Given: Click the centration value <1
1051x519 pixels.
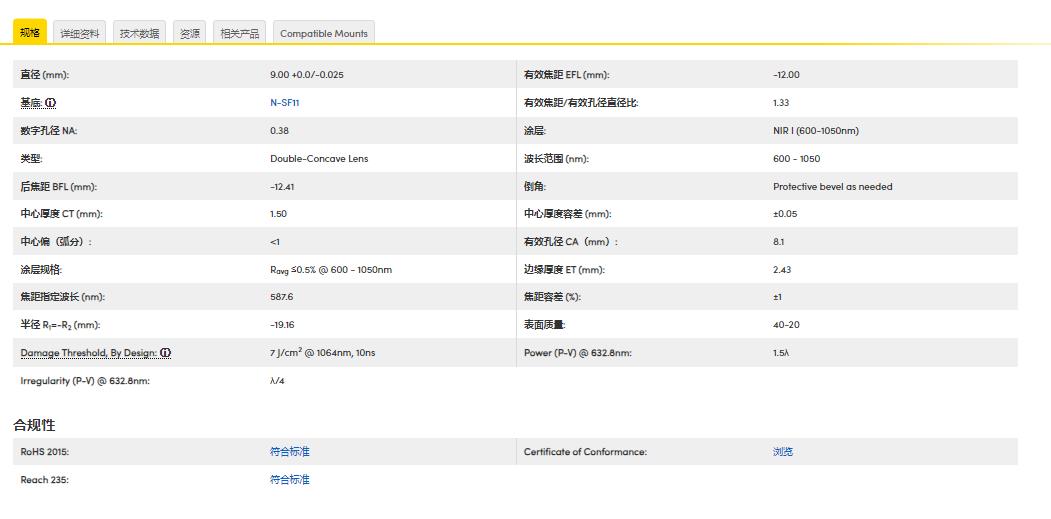Looking at the screenshot, I should coord(275,241).
